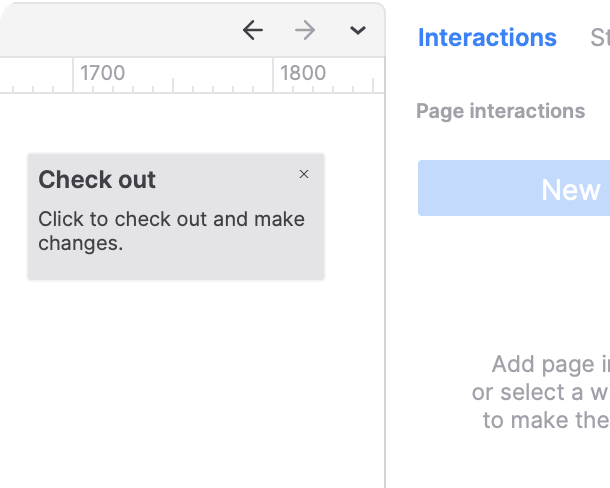Open the chevron dropdown beside the arrows
The width and height of the screenshot is (610, 488).
357,31
